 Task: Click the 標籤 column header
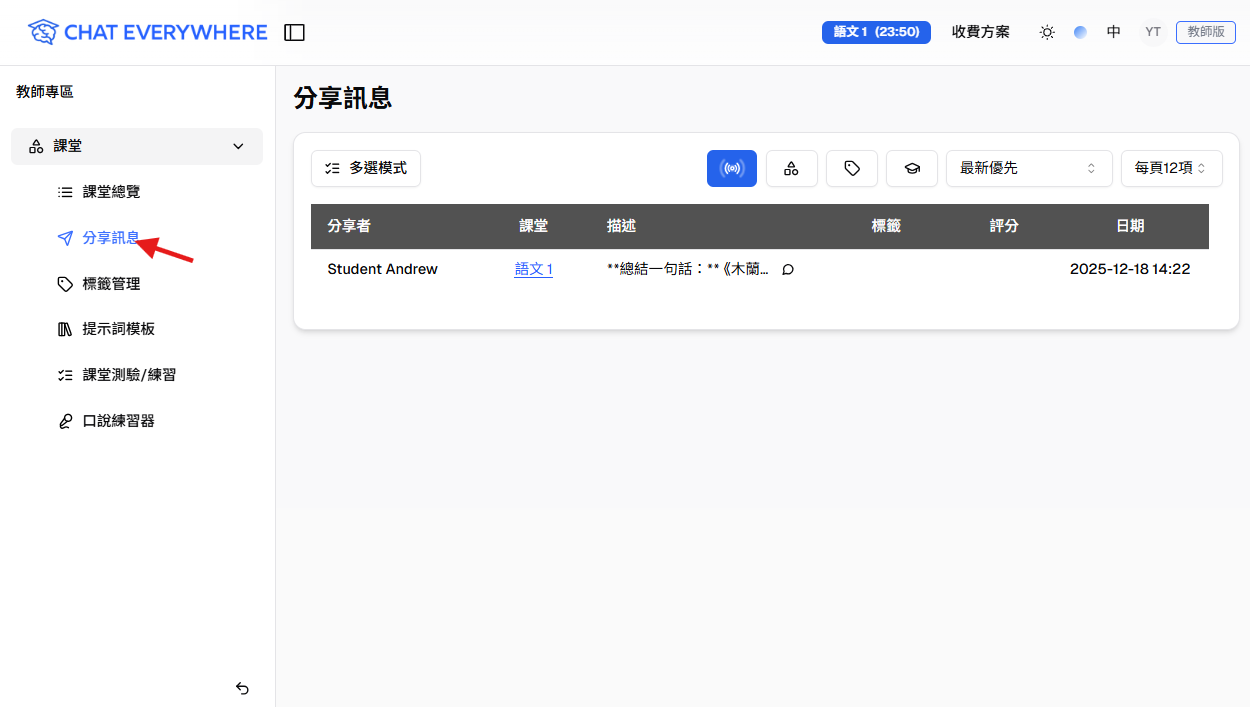886,226
